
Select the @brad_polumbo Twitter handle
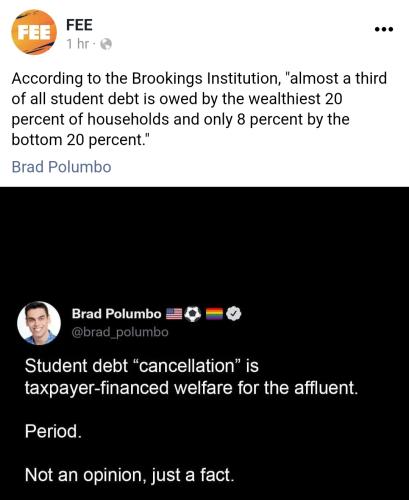pos(120,332)
